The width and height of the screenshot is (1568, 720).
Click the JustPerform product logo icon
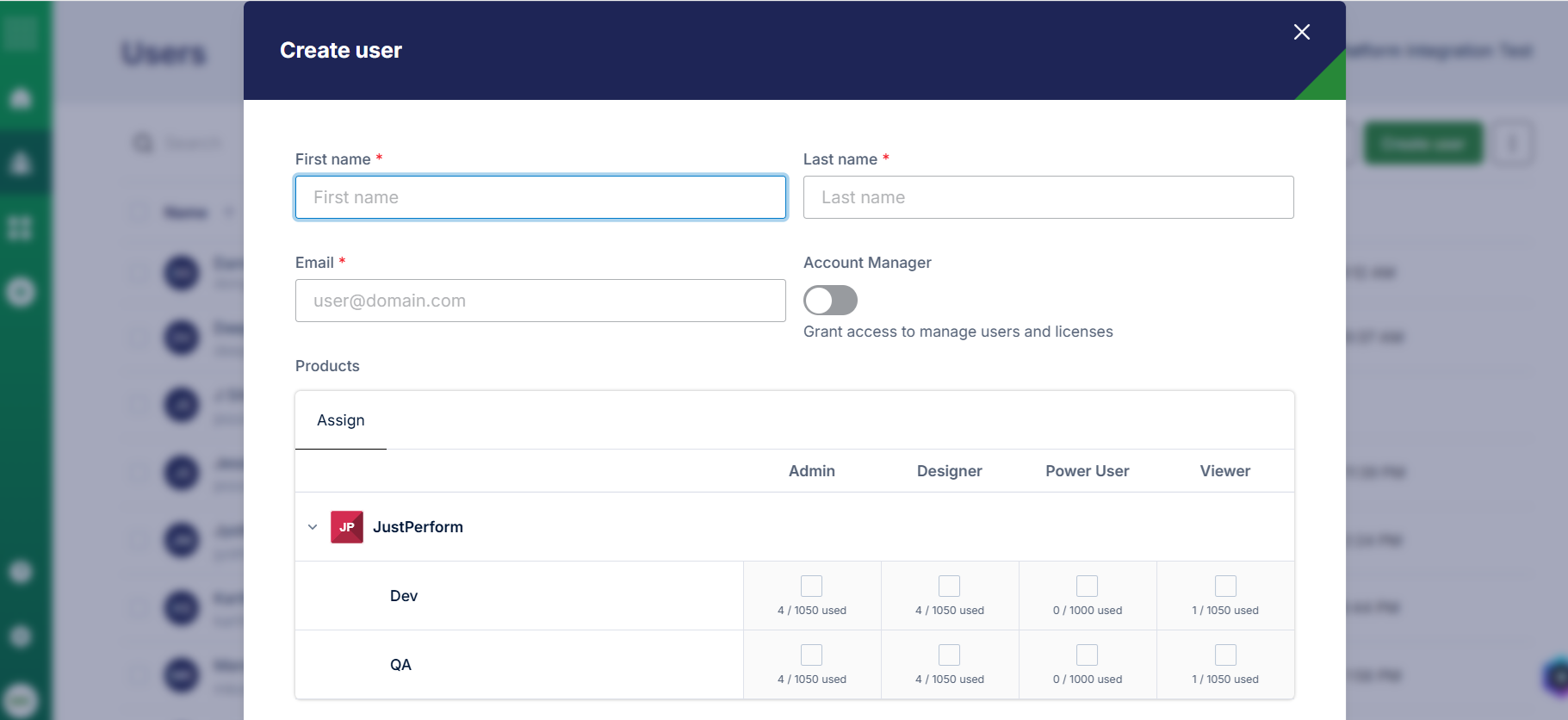coord(347,527)
